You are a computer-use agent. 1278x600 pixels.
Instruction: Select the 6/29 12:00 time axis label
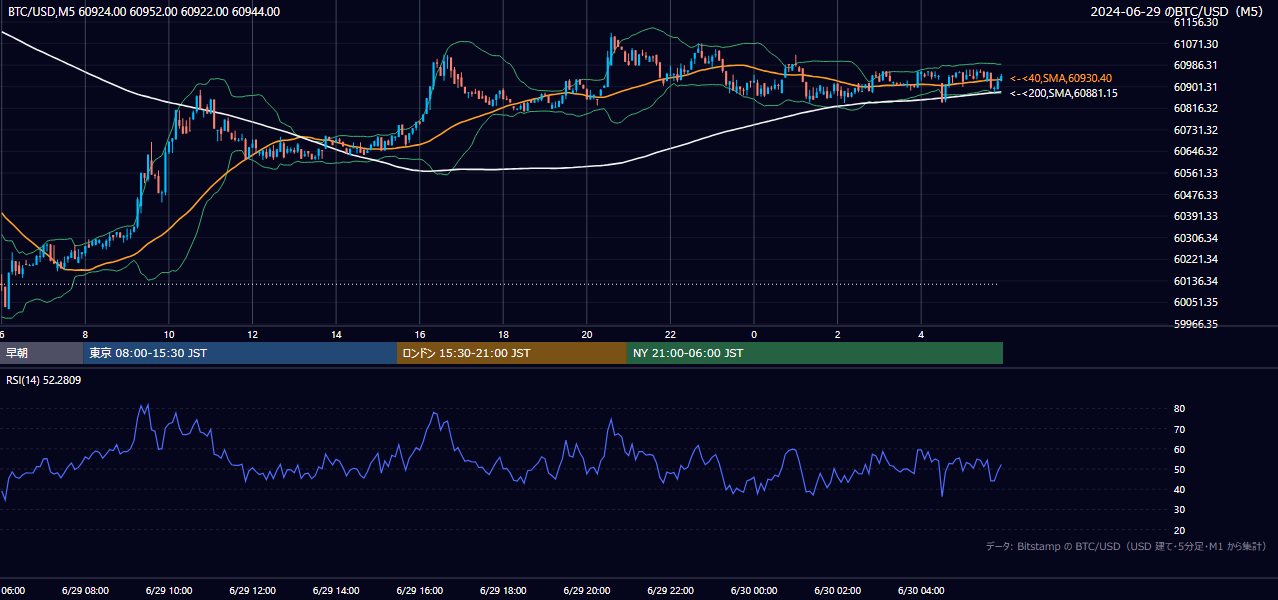click(252, 591)
